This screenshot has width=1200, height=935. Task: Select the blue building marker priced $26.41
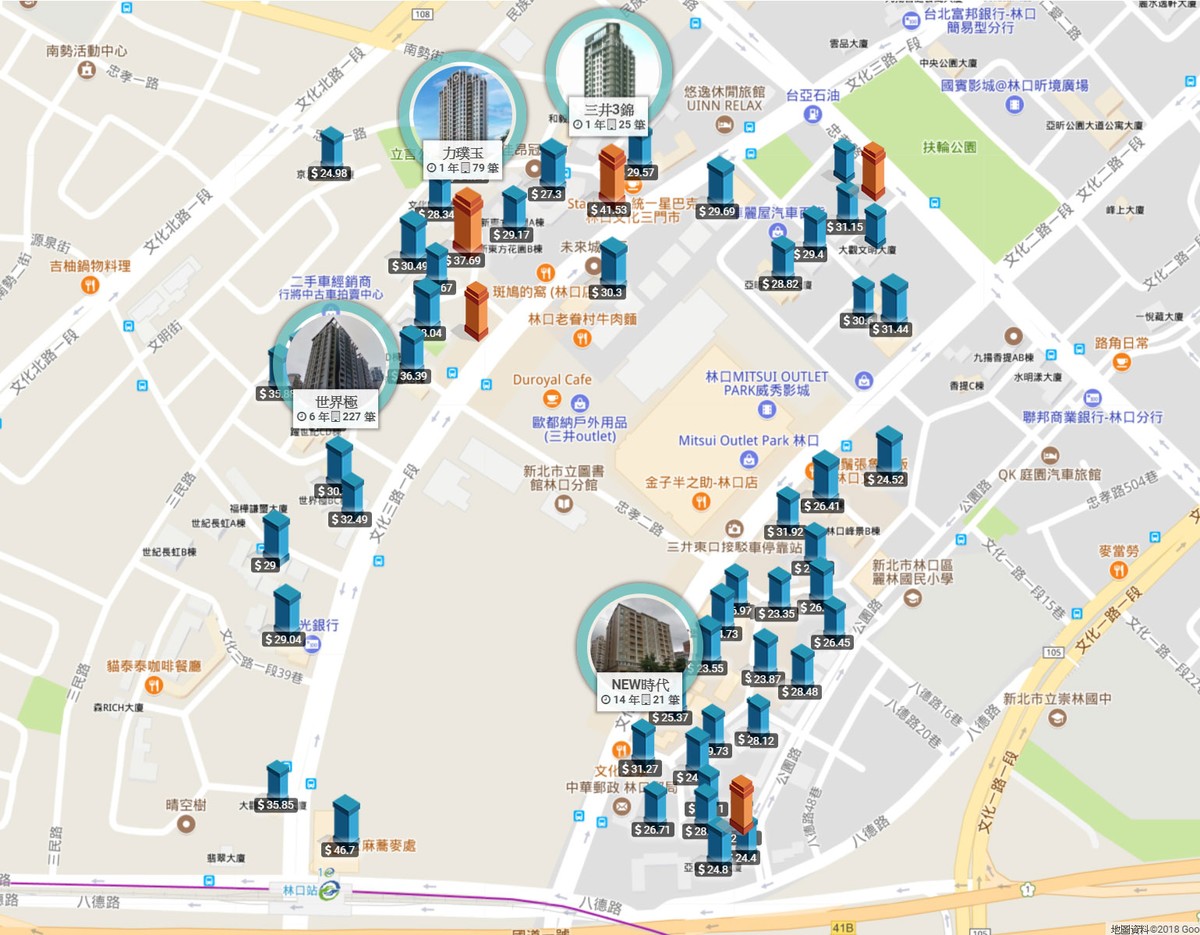(825, 477)
